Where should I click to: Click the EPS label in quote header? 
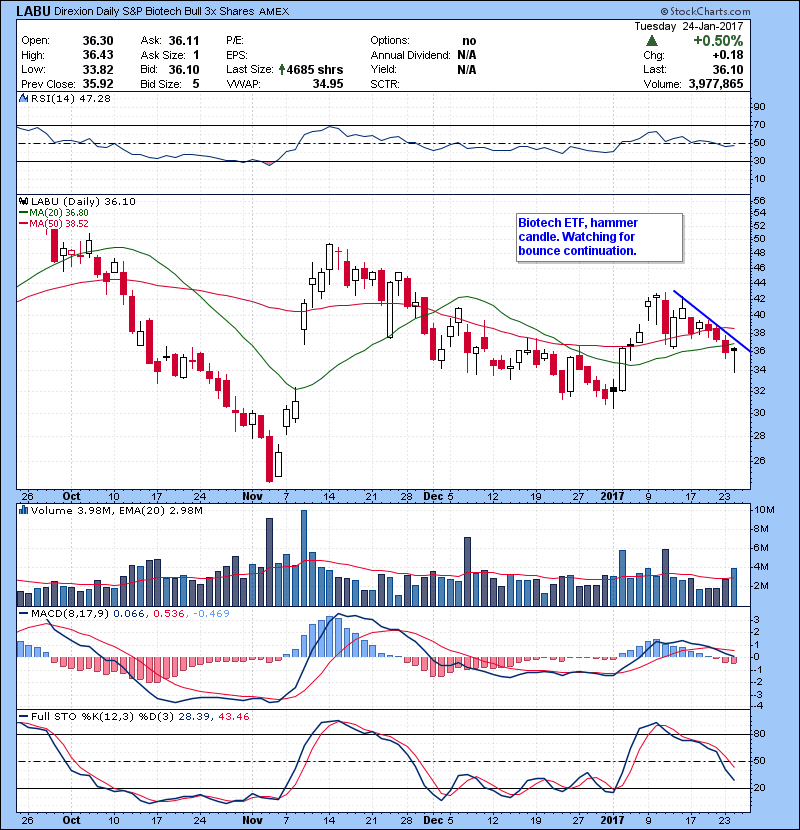coord(237,55)
